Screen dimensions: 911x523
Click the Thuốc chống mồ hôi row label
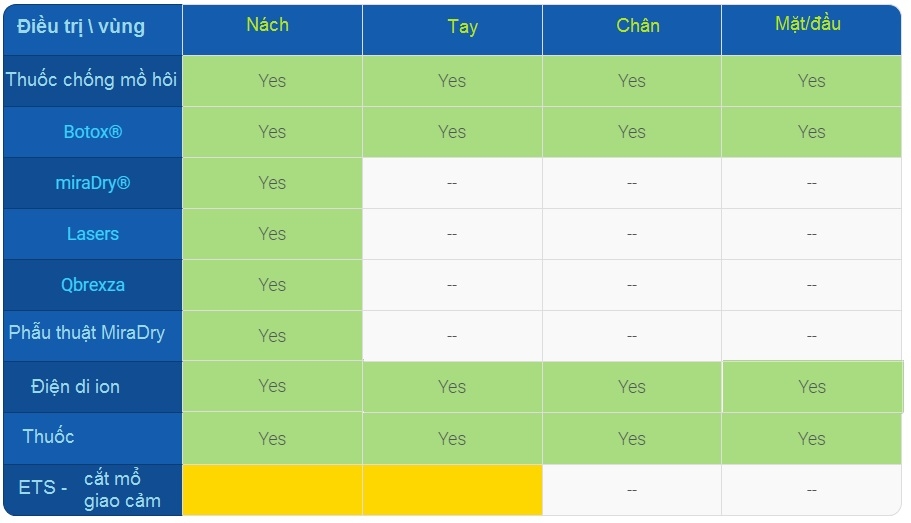[x=93, y=81]
